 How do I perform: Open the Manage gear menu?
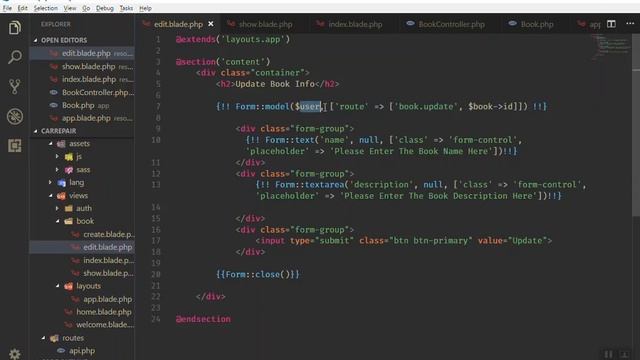coord(15,353)
